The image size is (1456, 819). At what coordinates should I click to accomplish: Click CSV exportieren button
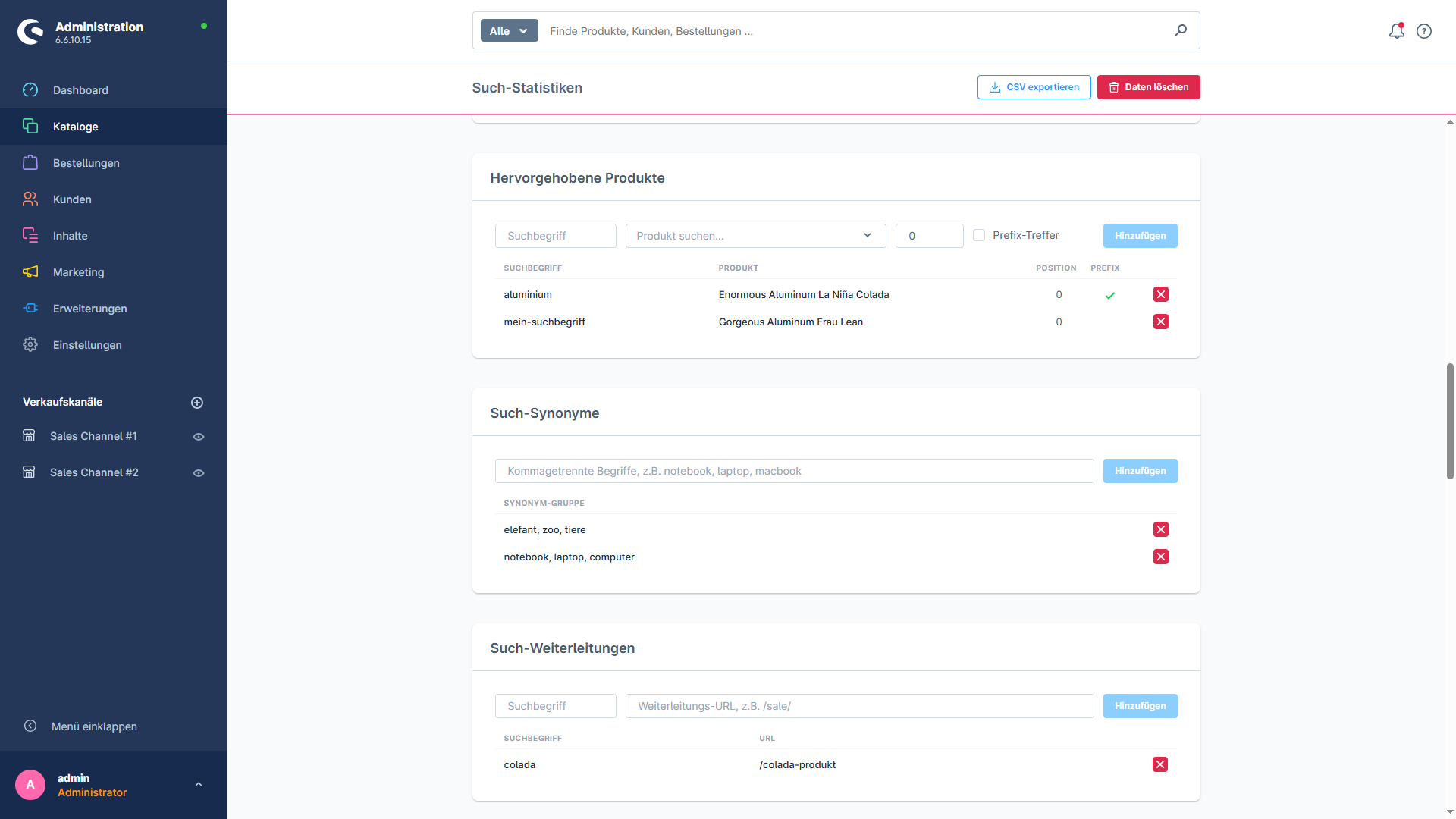1034,87
